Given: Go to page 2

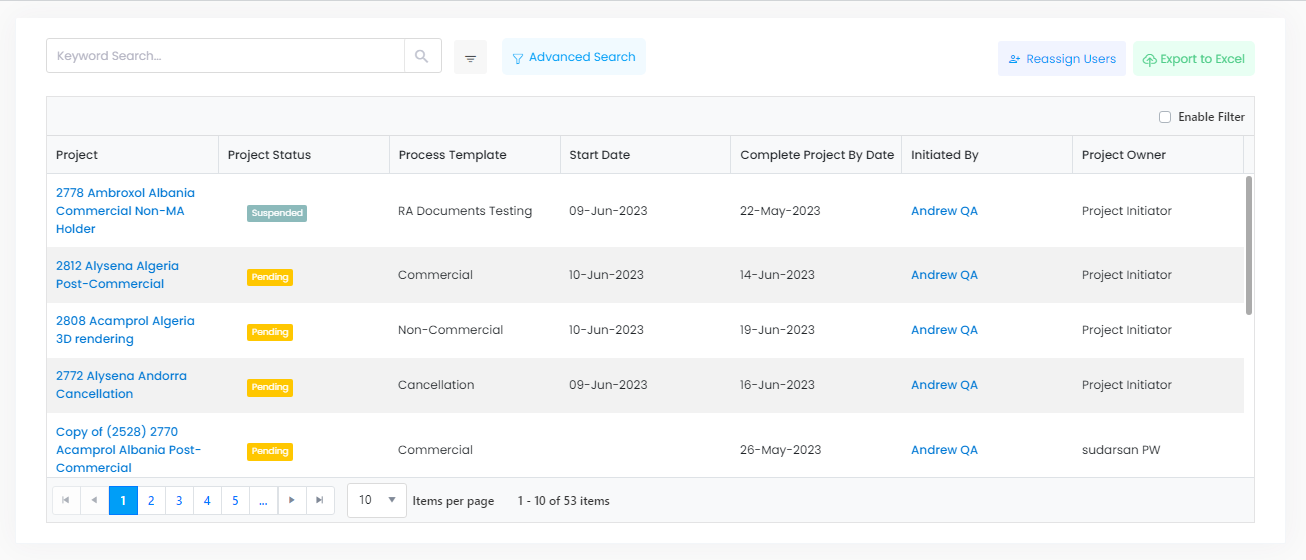Looking at the screenshot, I should coord(151,500).
